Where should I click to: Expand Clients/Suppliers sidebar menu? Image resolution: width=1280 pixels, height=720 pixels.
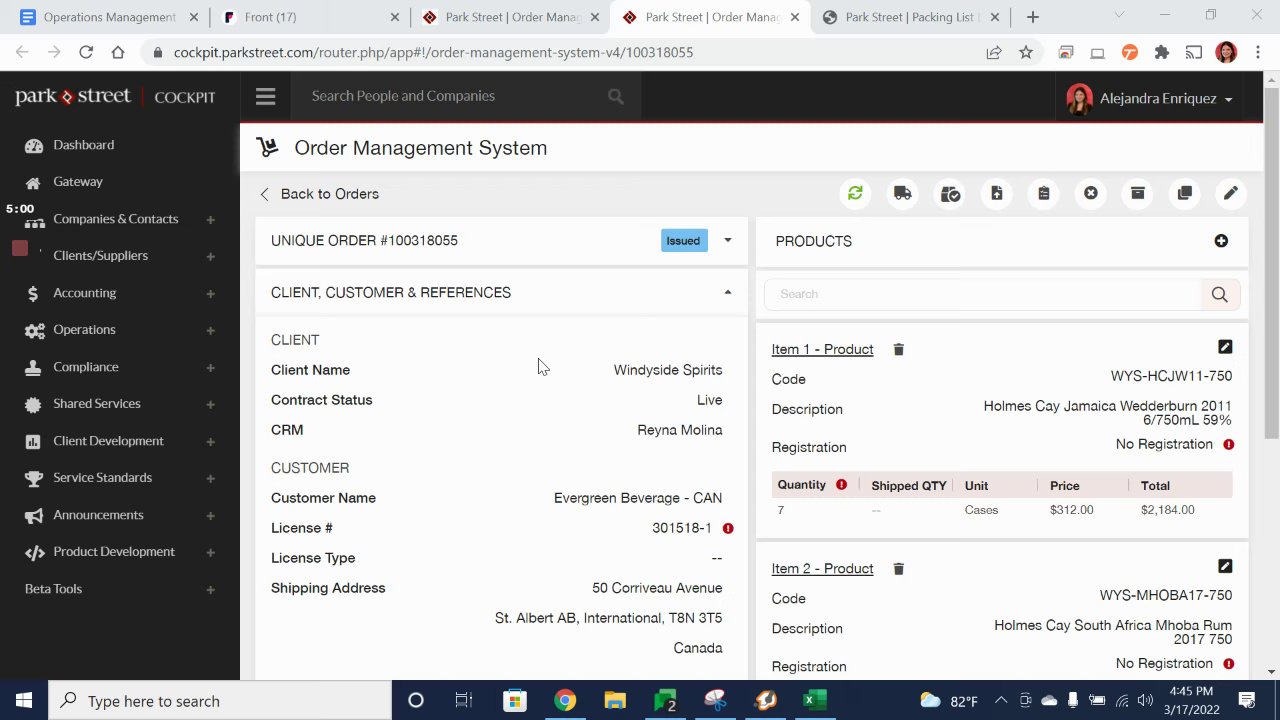[x=210, y=256]
